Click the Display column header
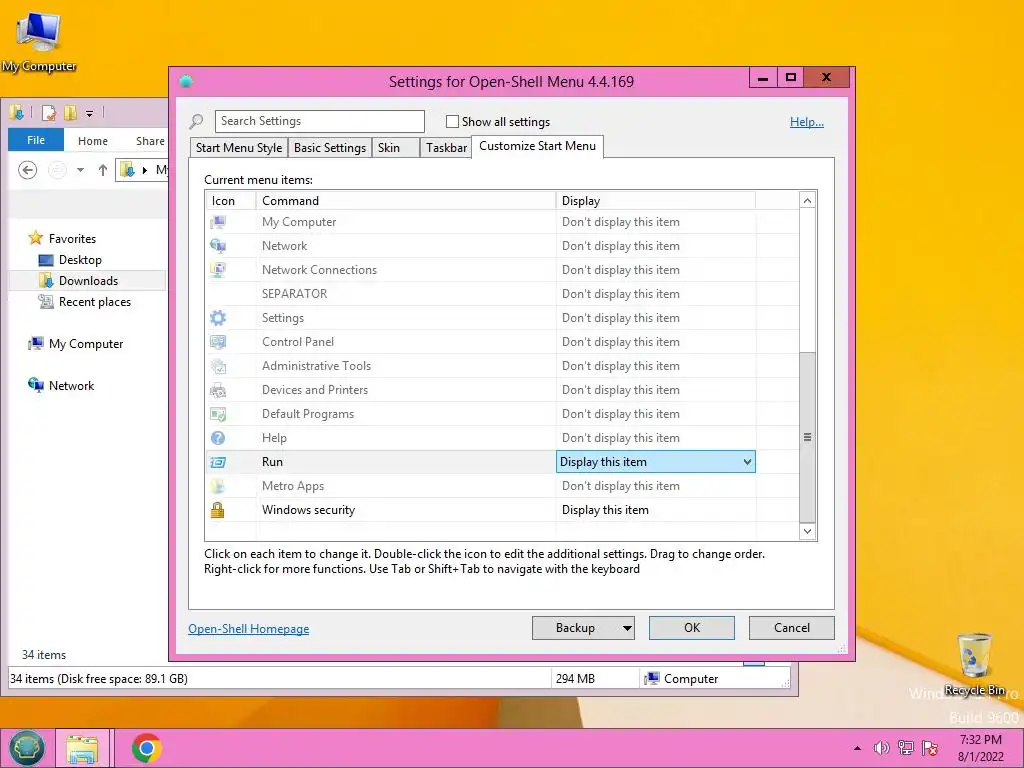 (656, 200)
